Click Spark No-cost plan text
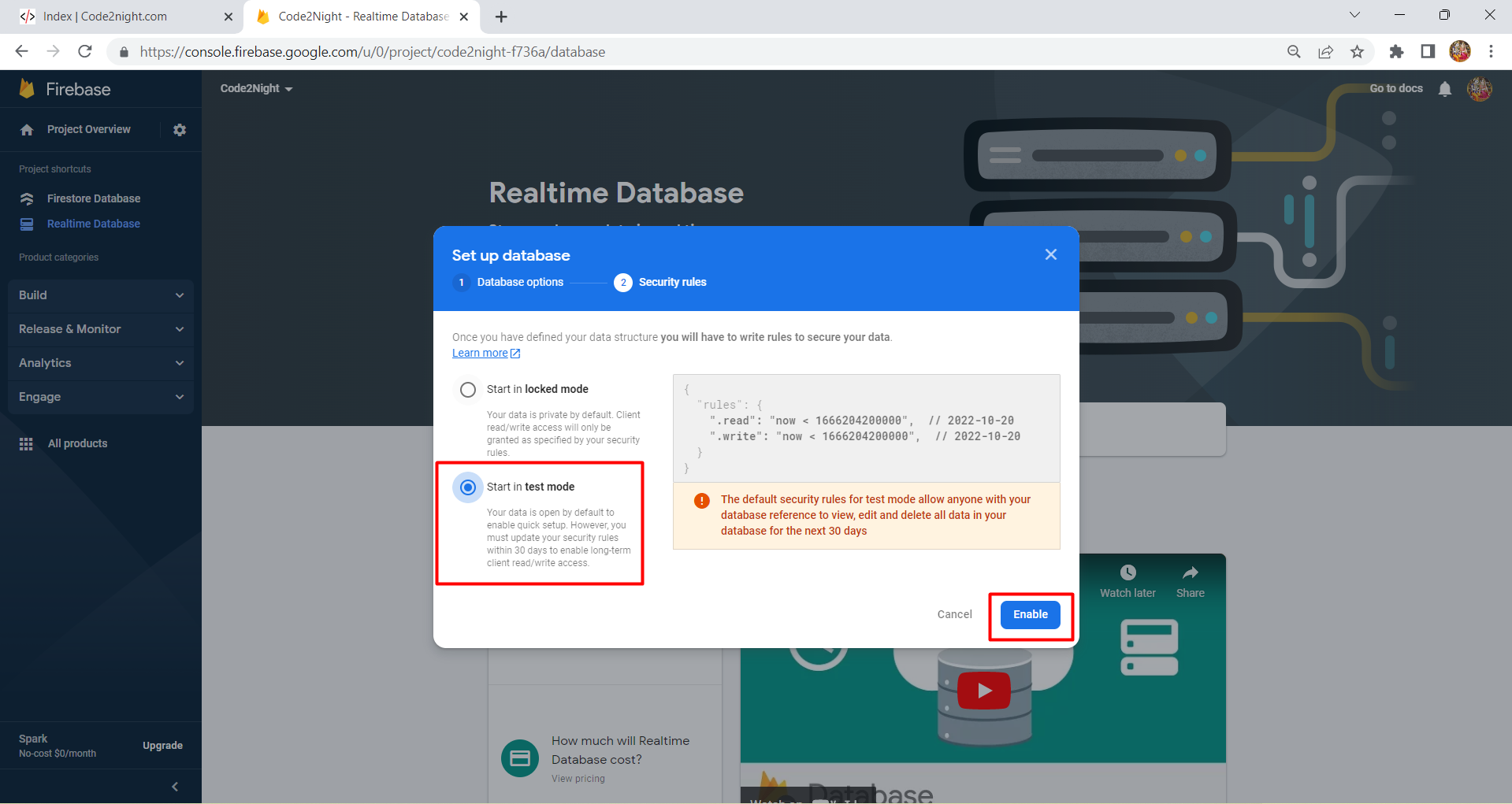 [x=58, y=746]
